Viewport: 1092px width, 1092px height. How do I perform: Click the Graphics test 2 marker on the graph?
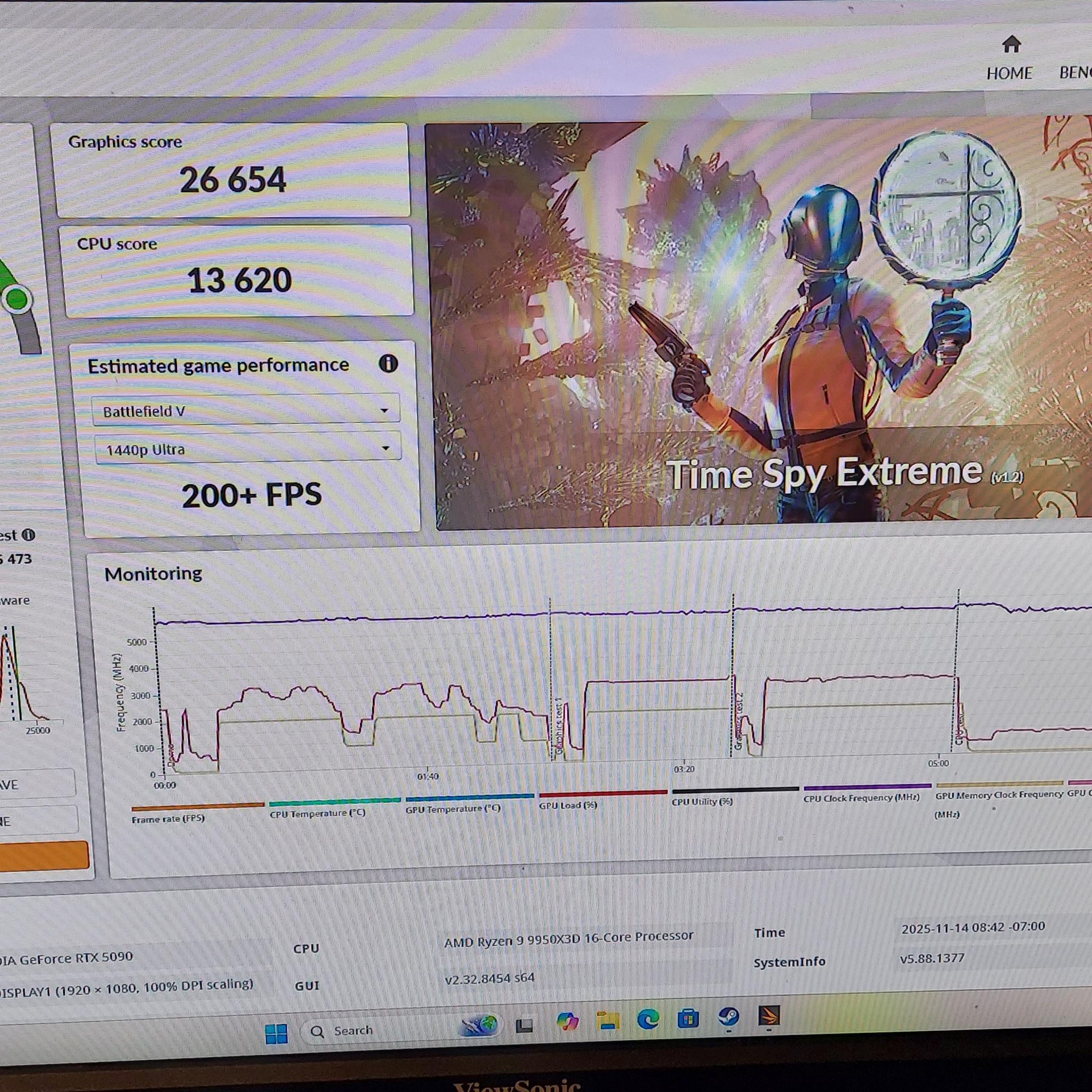(740, 721)
